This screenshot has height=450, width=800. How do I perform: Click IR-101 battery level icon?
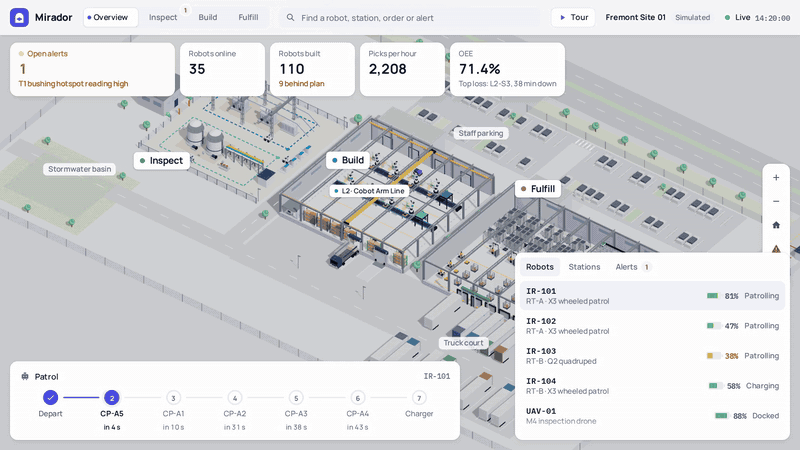pos(713,296)
